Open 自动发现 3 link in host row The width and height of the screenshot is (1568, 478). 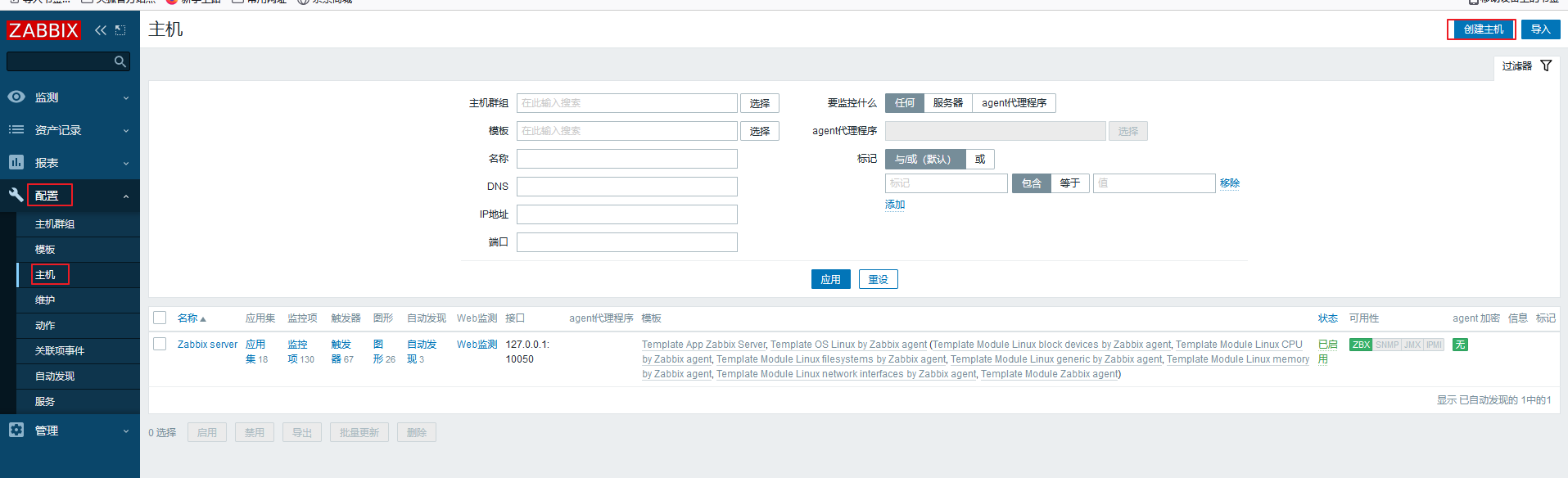point(422,352)
